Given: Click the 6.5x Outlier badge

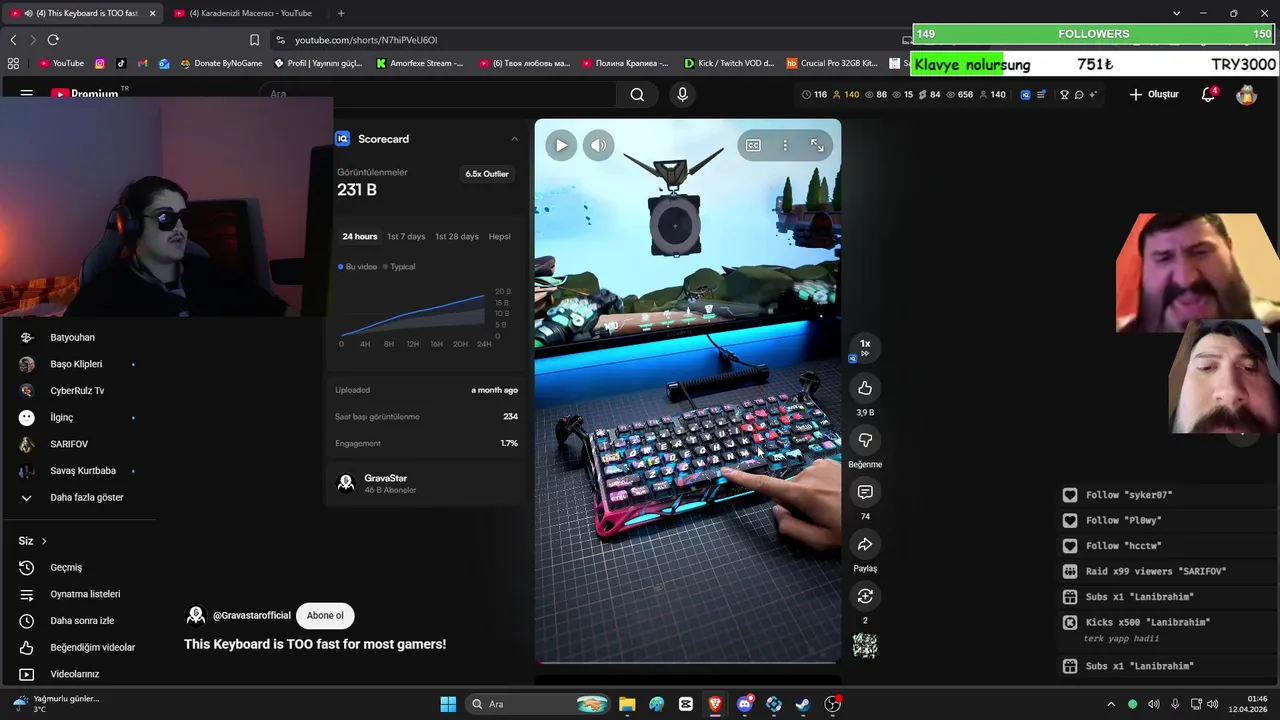Looking at the screenshot, I should point(487,174).
